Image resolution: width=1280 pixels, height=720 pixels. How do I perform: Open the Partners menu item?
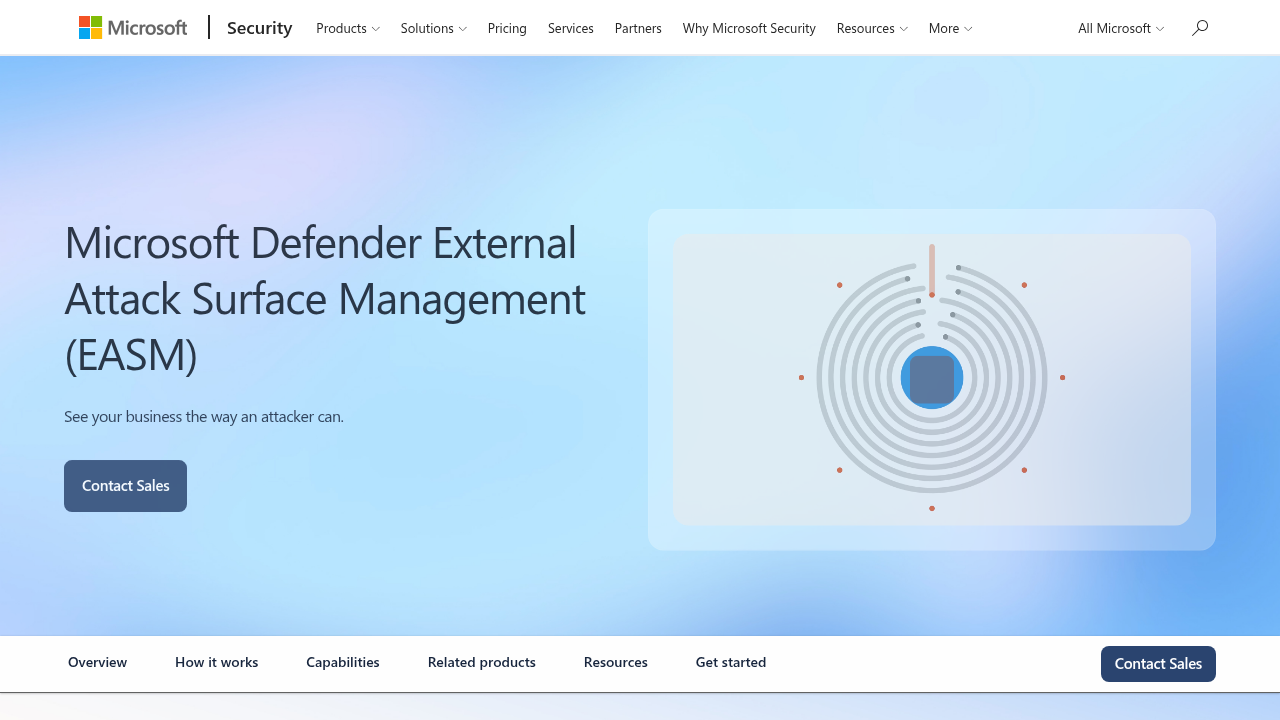(638, 28)
